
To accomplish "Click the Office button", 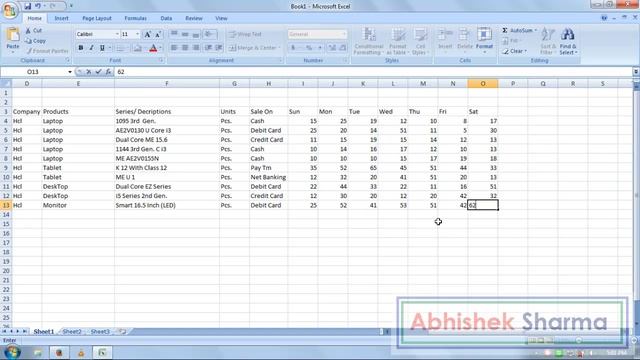I will pyautogui.click(x=10, y=10).
